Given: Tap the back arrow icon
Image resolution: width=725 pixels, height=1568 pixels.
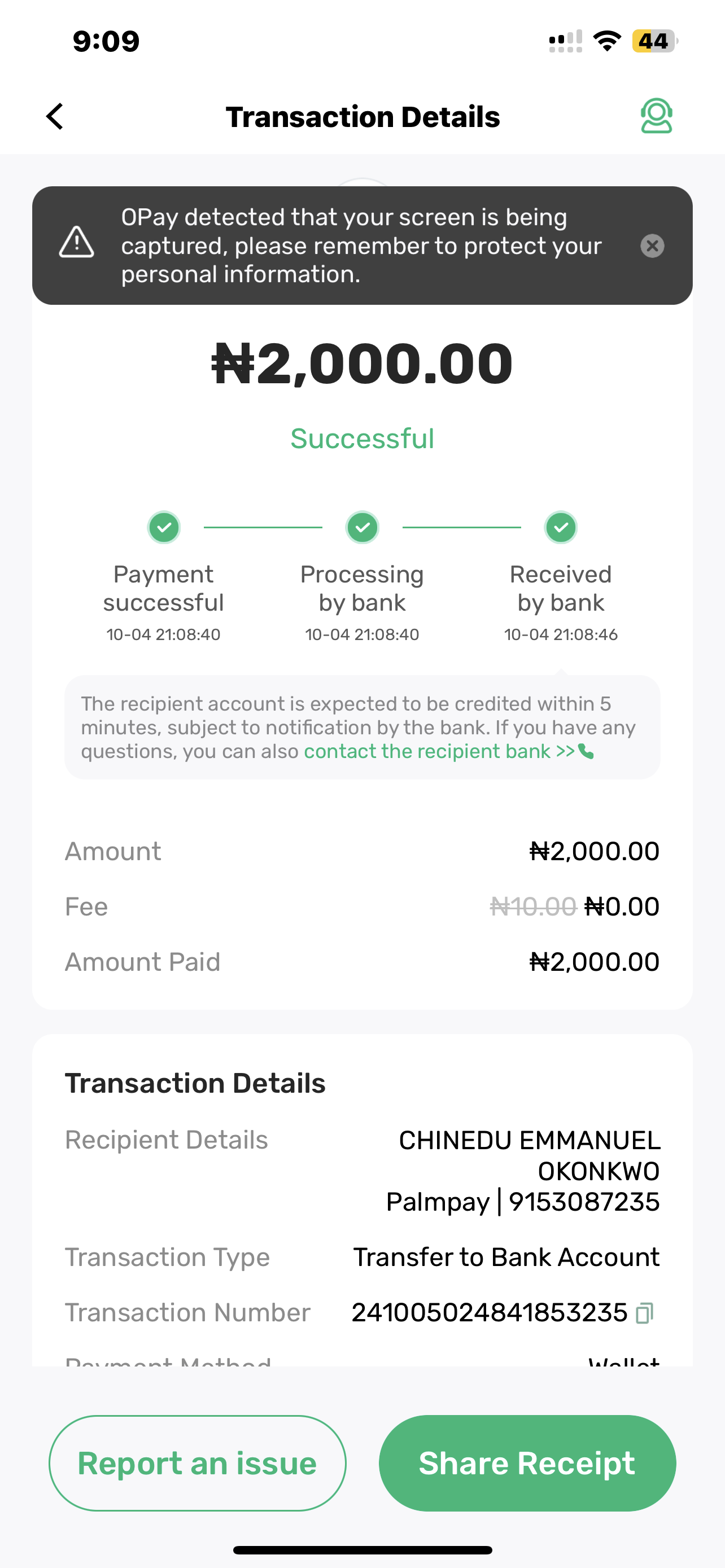Looking at the screenshot, I should coord(55,116).
